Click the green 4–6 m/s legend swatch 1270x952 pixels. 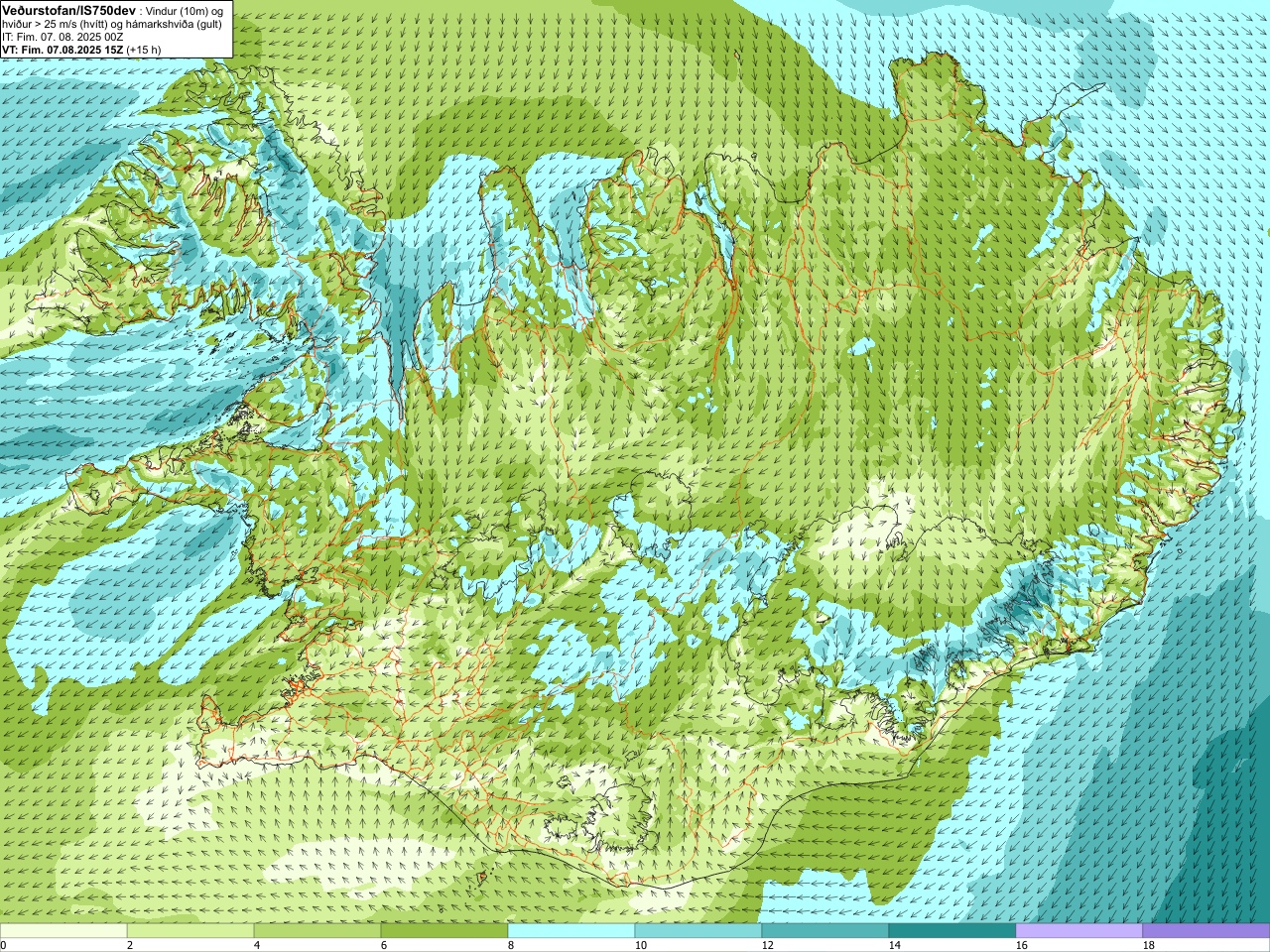[x=317, y=931]
